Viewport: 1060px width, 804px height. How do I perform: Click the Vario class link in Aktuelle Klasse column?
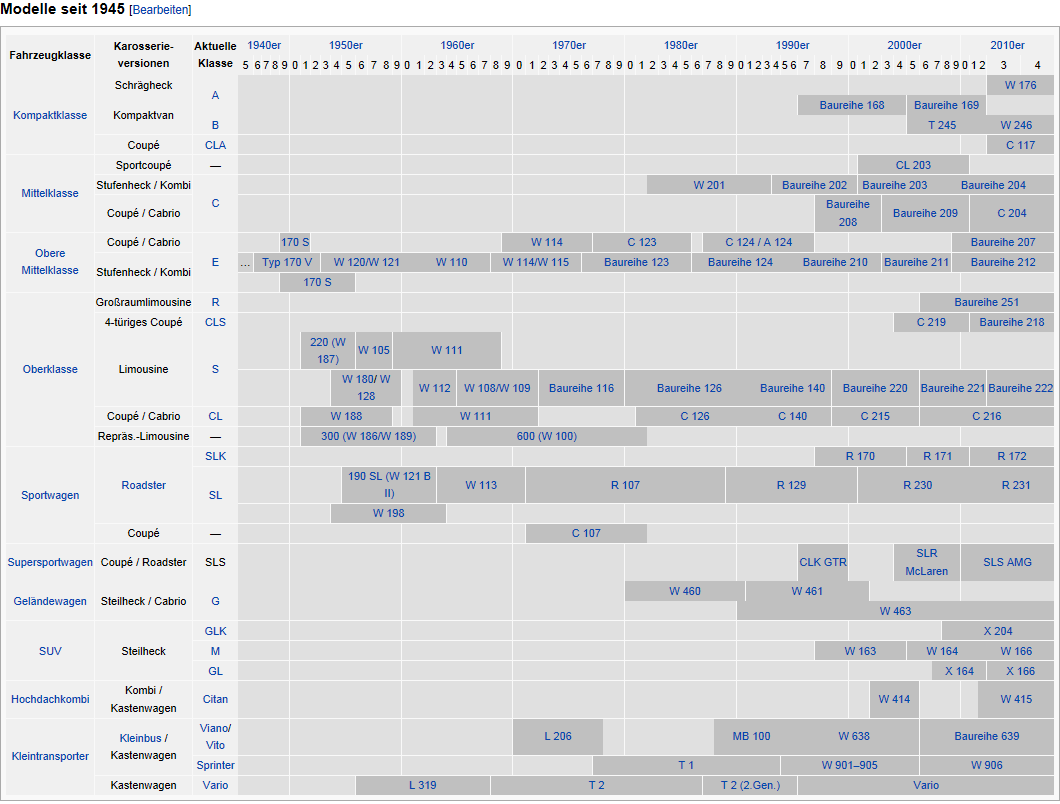pos(215,785)
